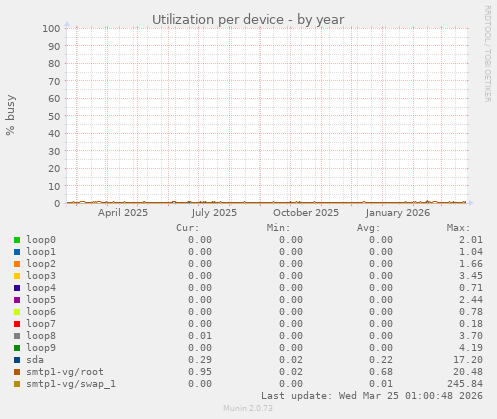Click the April 2025 axis label

pyautogui.click(x=123, y=213)
